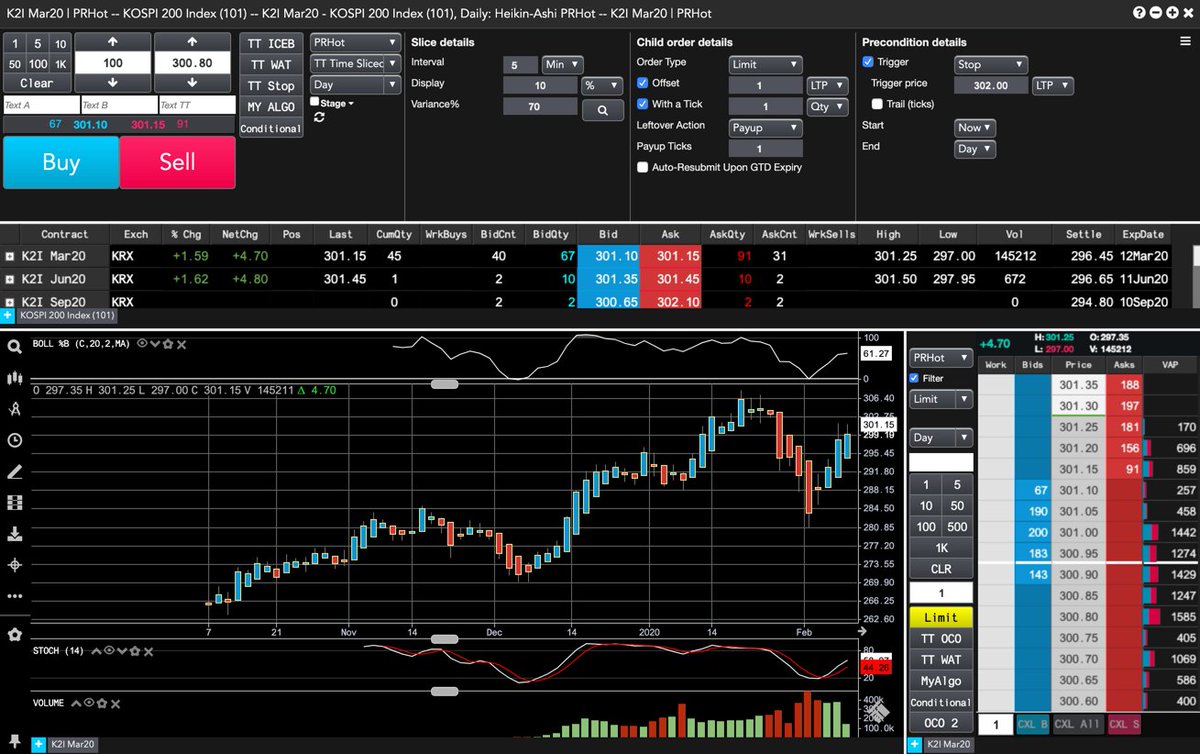Toggle the Stage checkbox

click(315, 102)
